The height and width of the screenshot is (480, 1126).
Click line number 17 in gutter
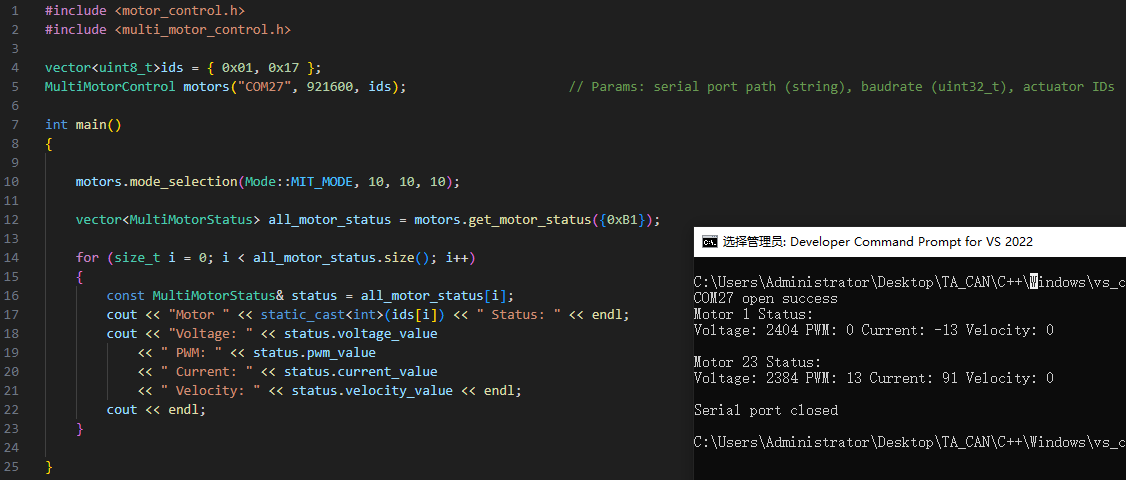pyautogui.click(x=11, y=315)
